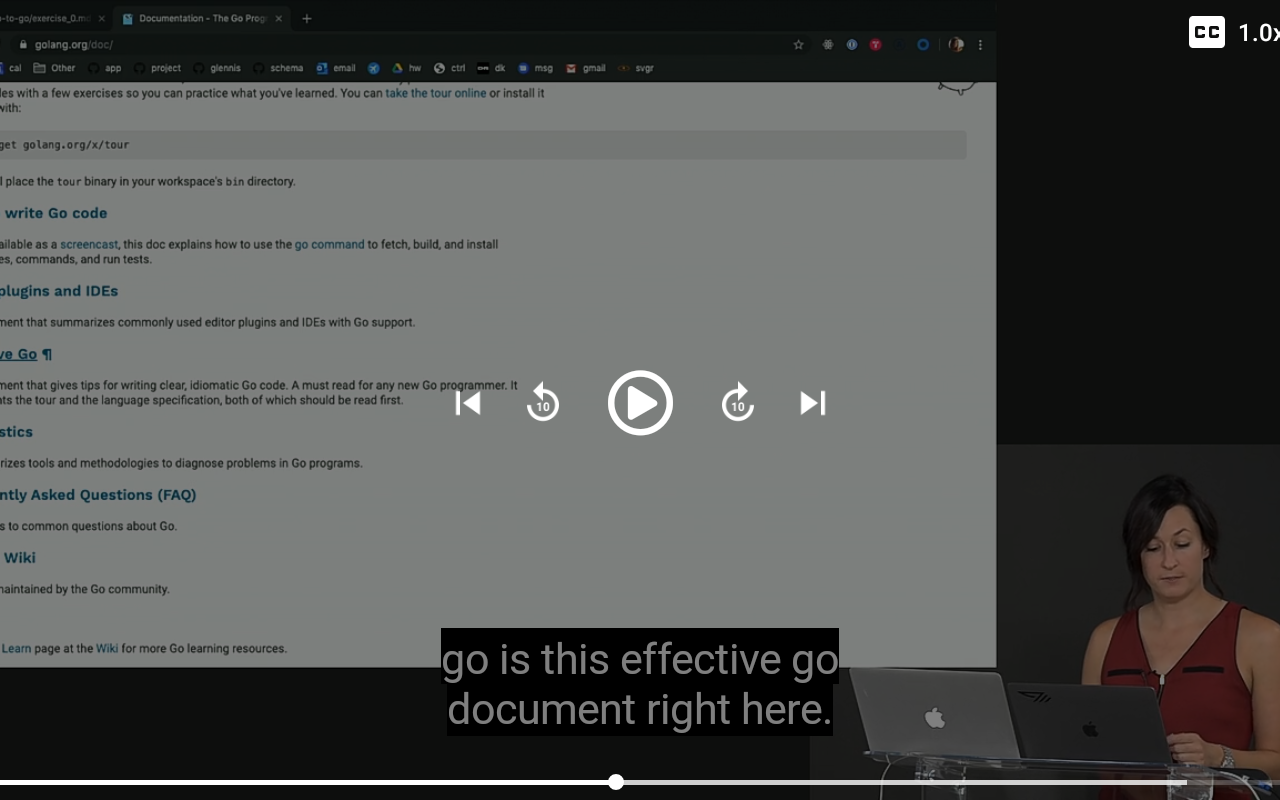Screen dimensions: 1280x800
Task: Skip forward 10 seconds
Action: (x=737, y=403)
